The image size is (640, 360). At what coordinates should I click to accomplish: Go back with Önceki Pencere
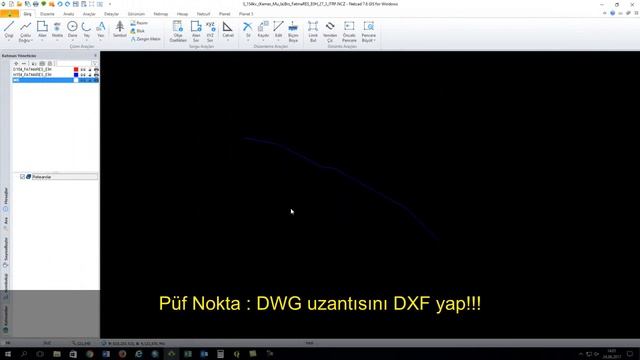click(349, 31)
